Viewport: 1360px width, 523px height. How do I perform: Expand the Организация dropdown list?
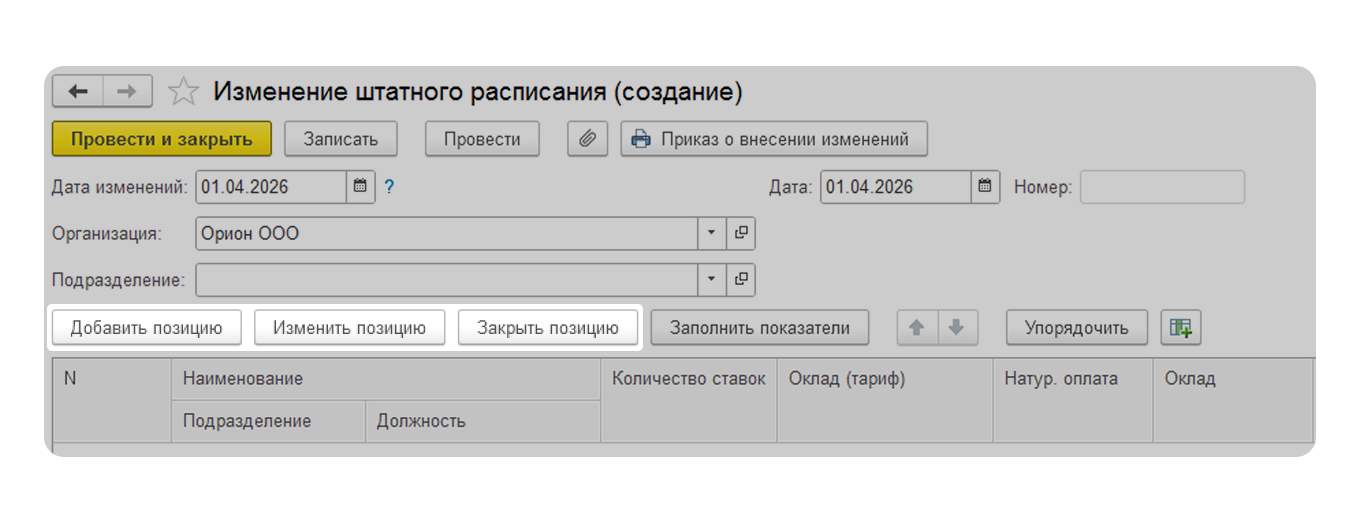point(712,233)
